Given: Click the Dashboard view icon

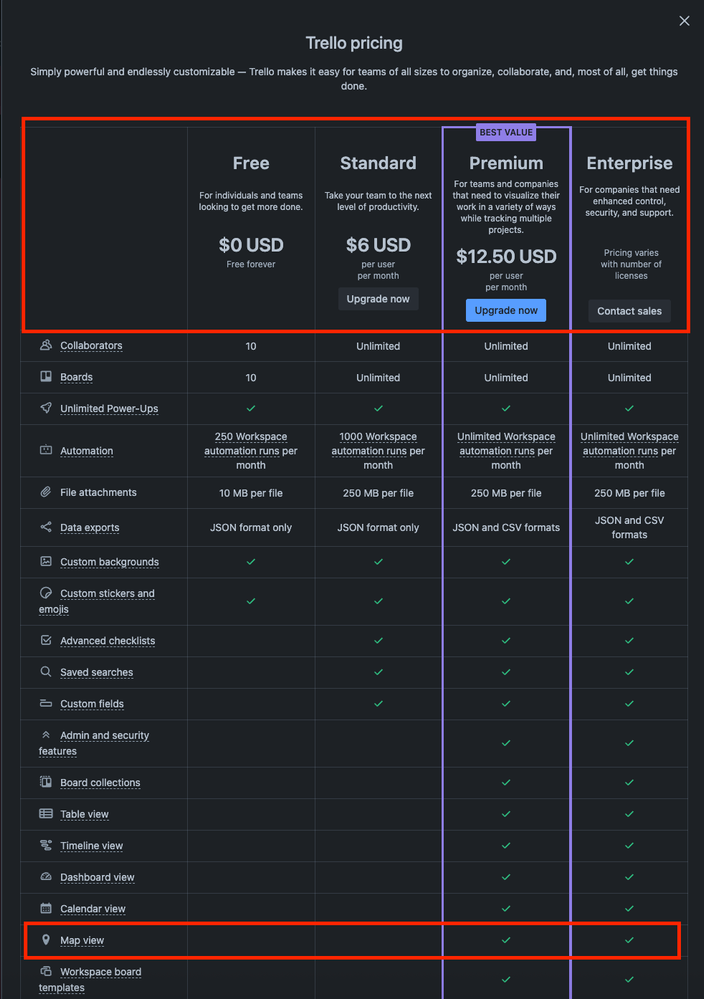Looking at the screenshot, I should click(44, 877).
